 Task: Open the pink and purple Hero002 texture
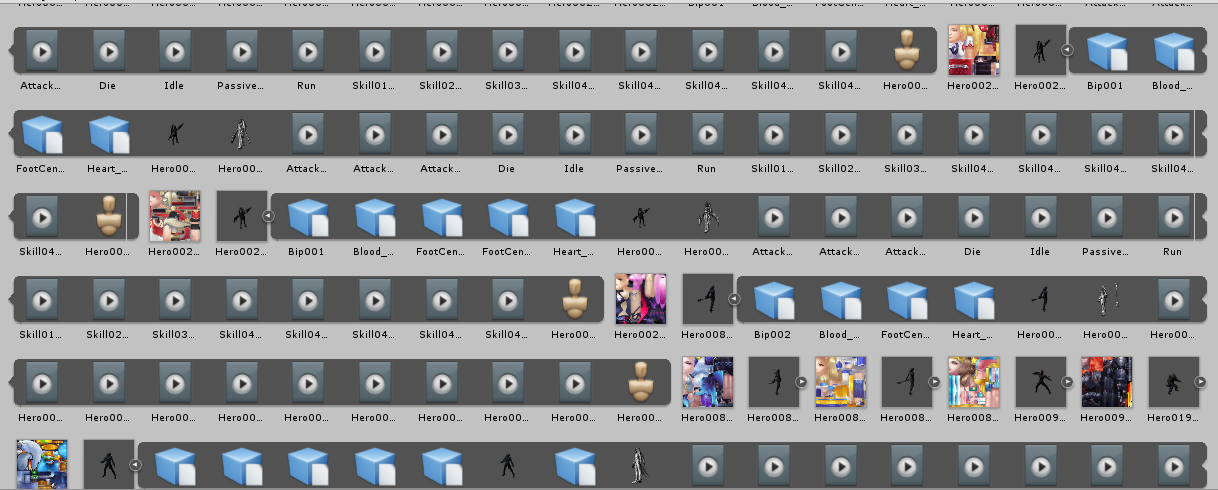tap(640, 299)
